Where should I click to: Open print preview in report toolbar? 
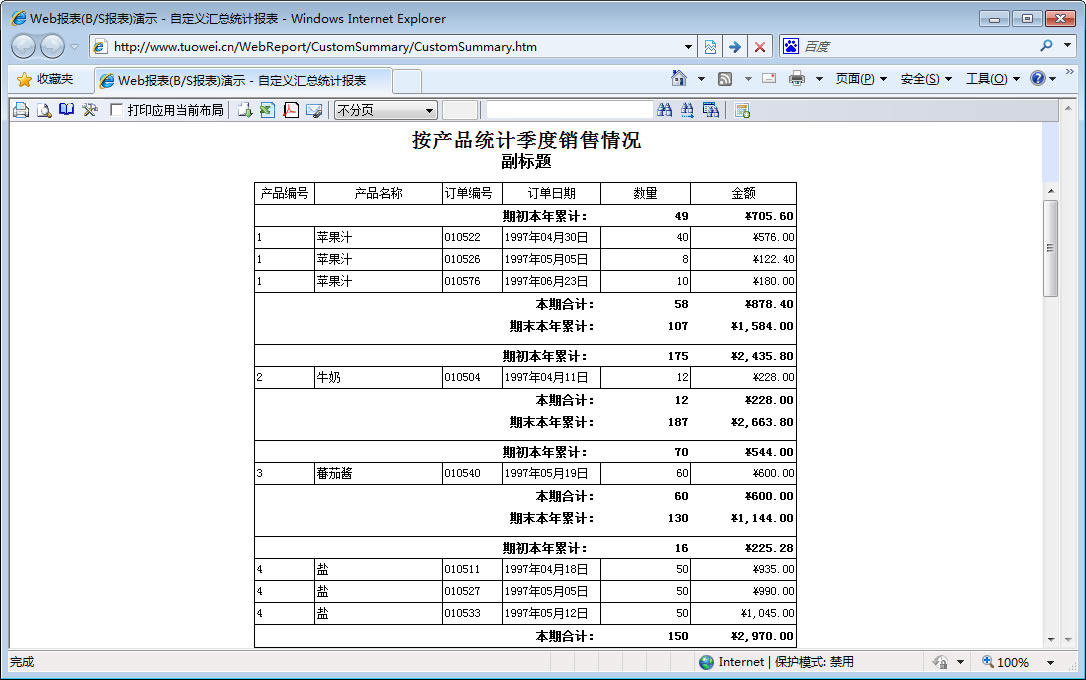44,110
